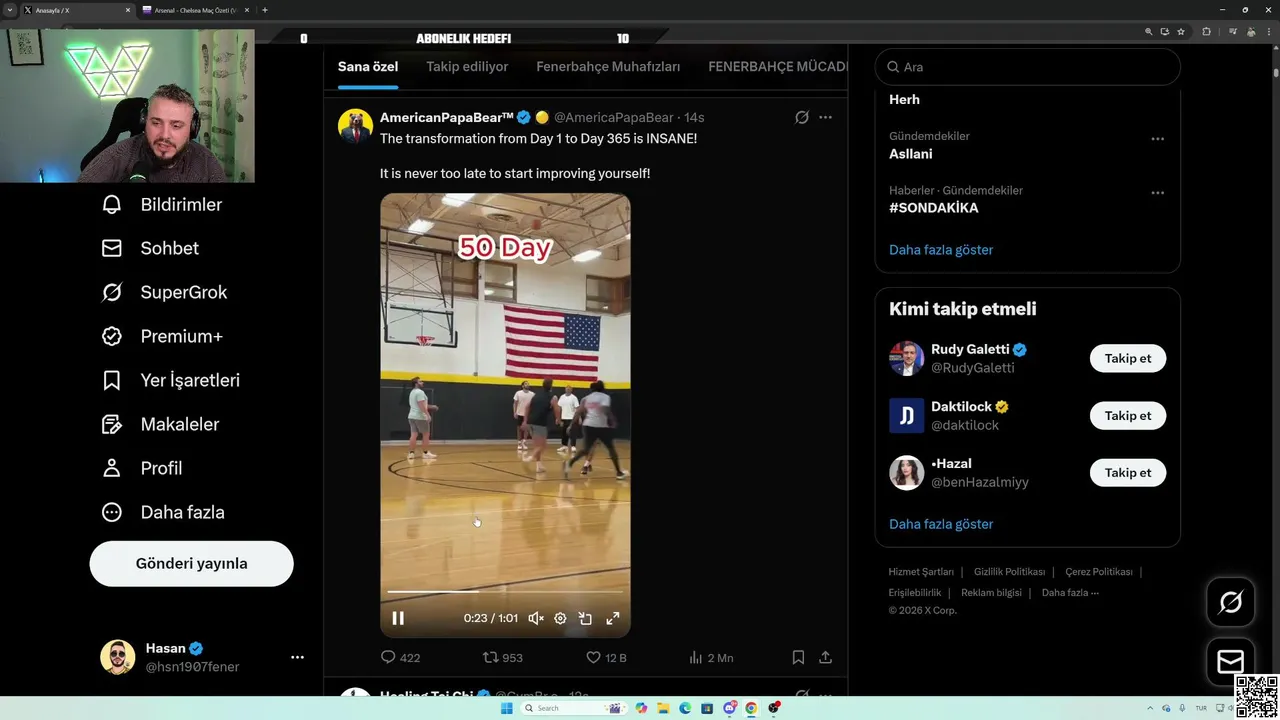Screen dimensions: 1280x720
Task: Show hidden system tray icons
Action: pyautogui.click(x=1151, y=708)
